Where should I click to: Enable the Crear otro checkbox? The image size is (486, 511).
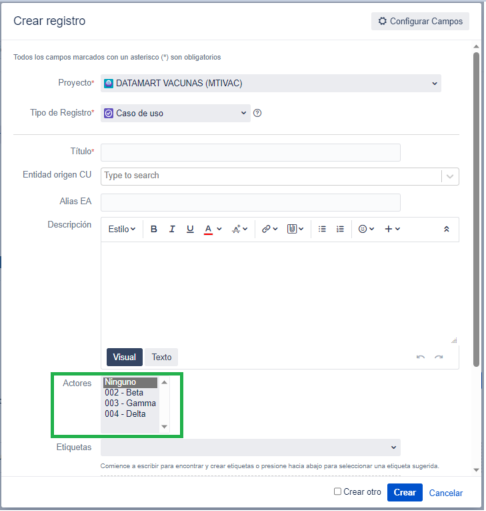(338, 491)
